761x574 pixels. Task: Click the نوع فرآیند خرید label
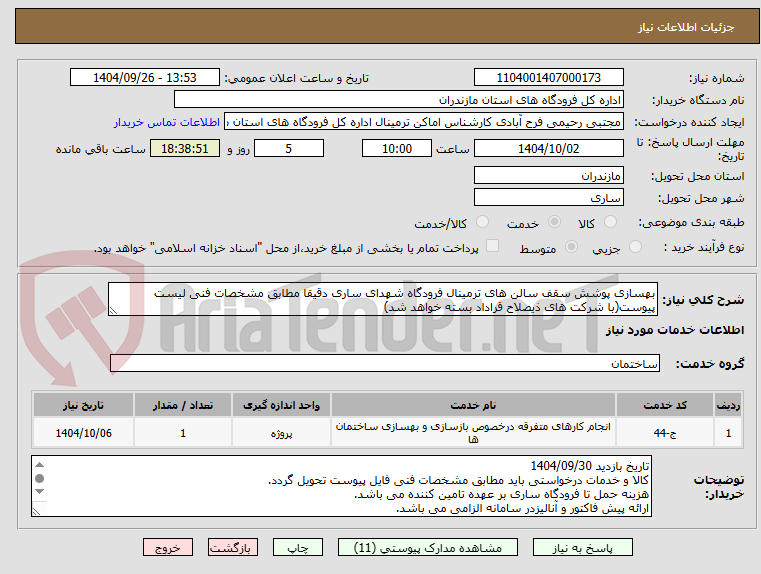click(x=704, y=247)
